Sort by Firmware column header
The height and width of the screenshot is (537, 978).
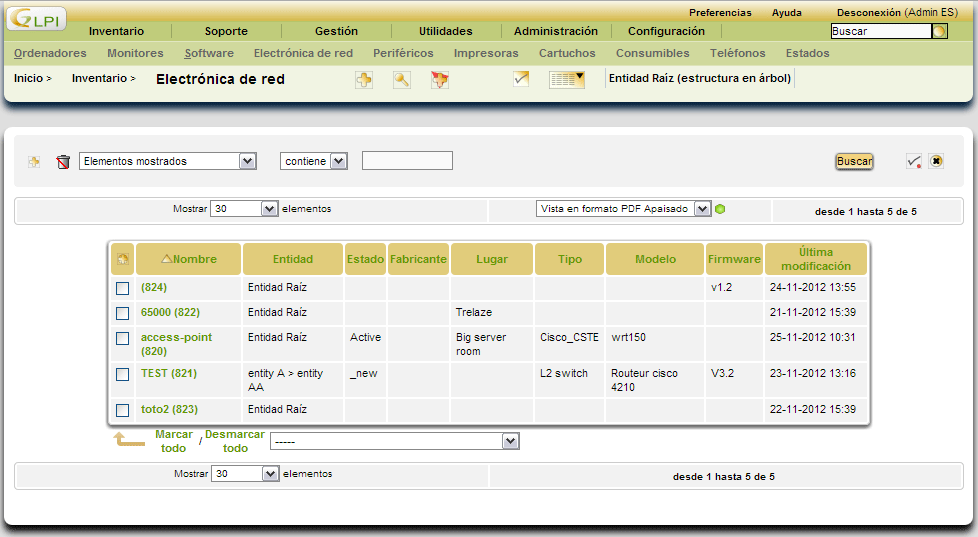734,259
